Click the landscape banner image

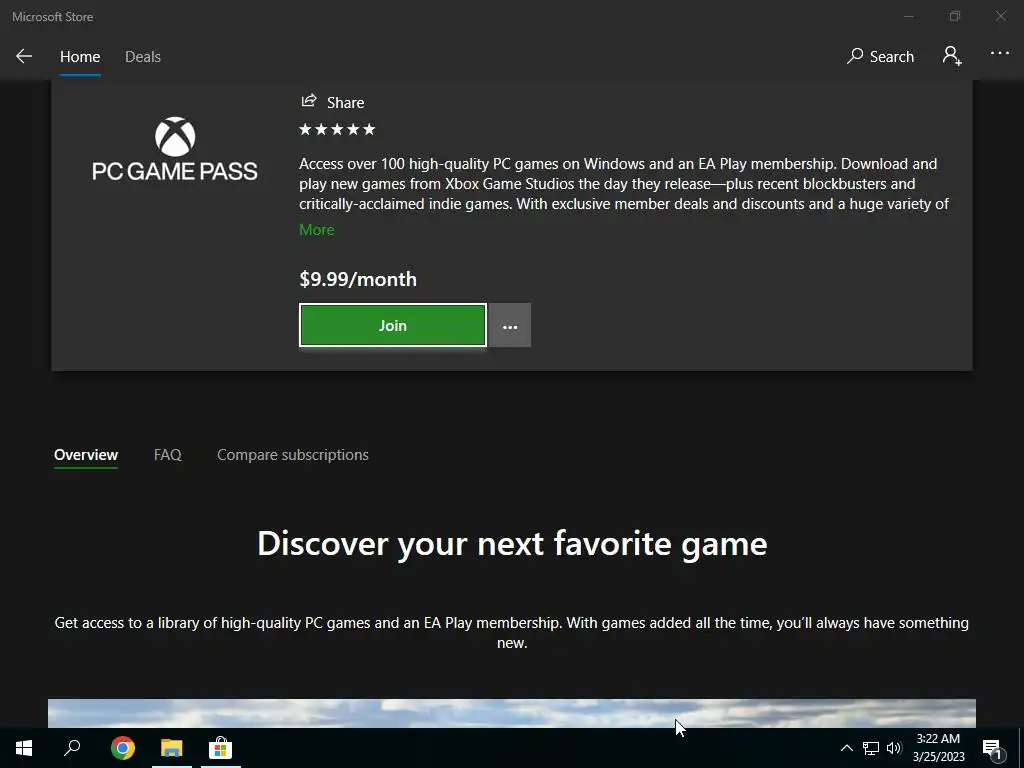pyautogui.click(x=512, y=713)
